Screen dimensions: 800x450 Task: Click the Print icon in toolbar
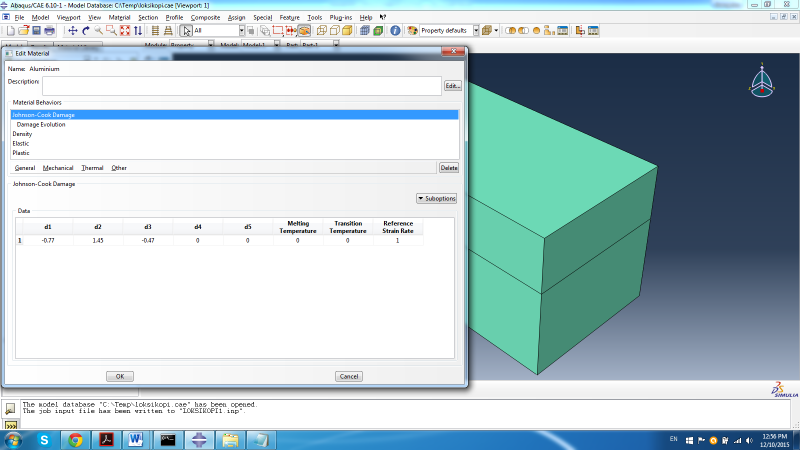(49, 31)
